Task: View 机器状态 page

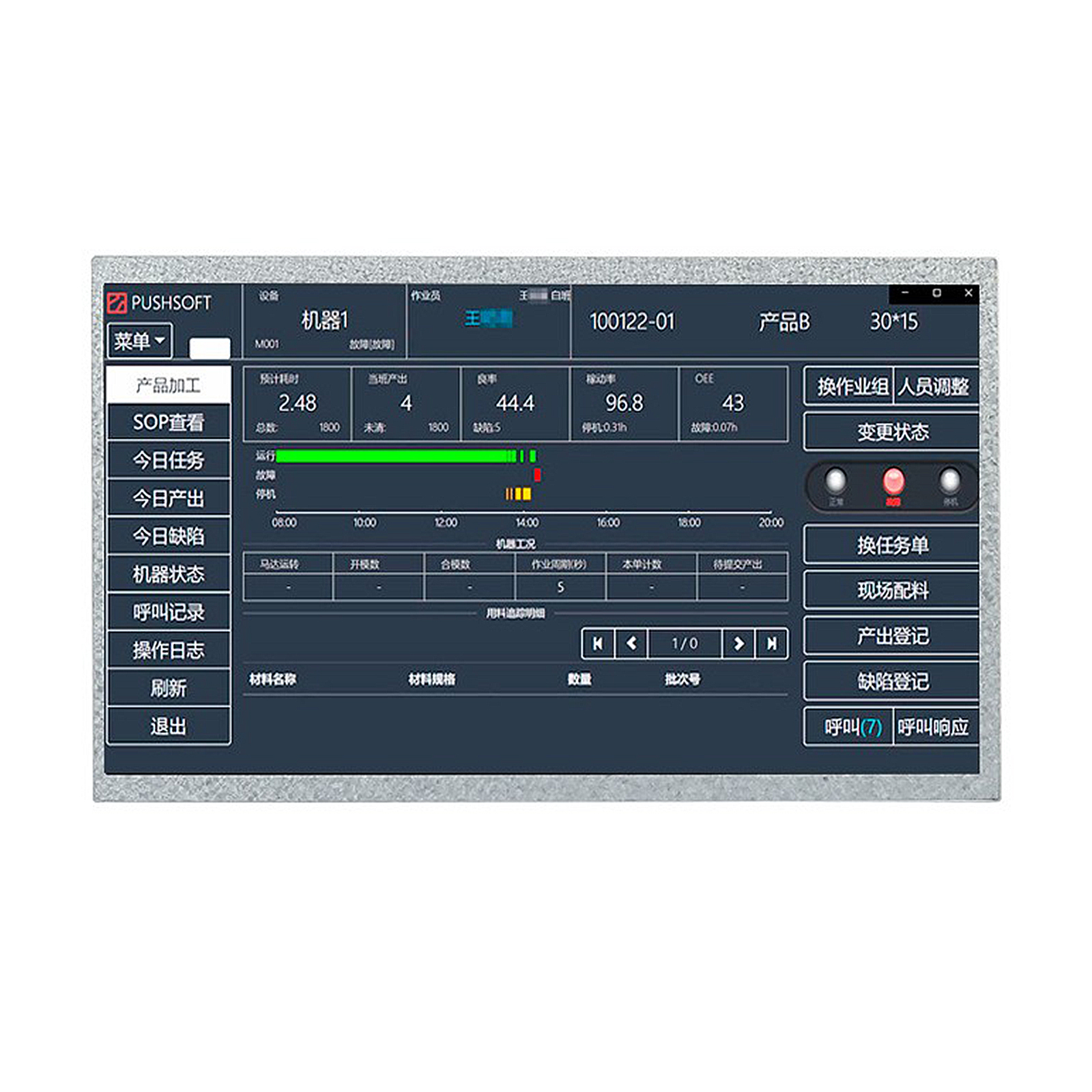Action: (169, 575)
